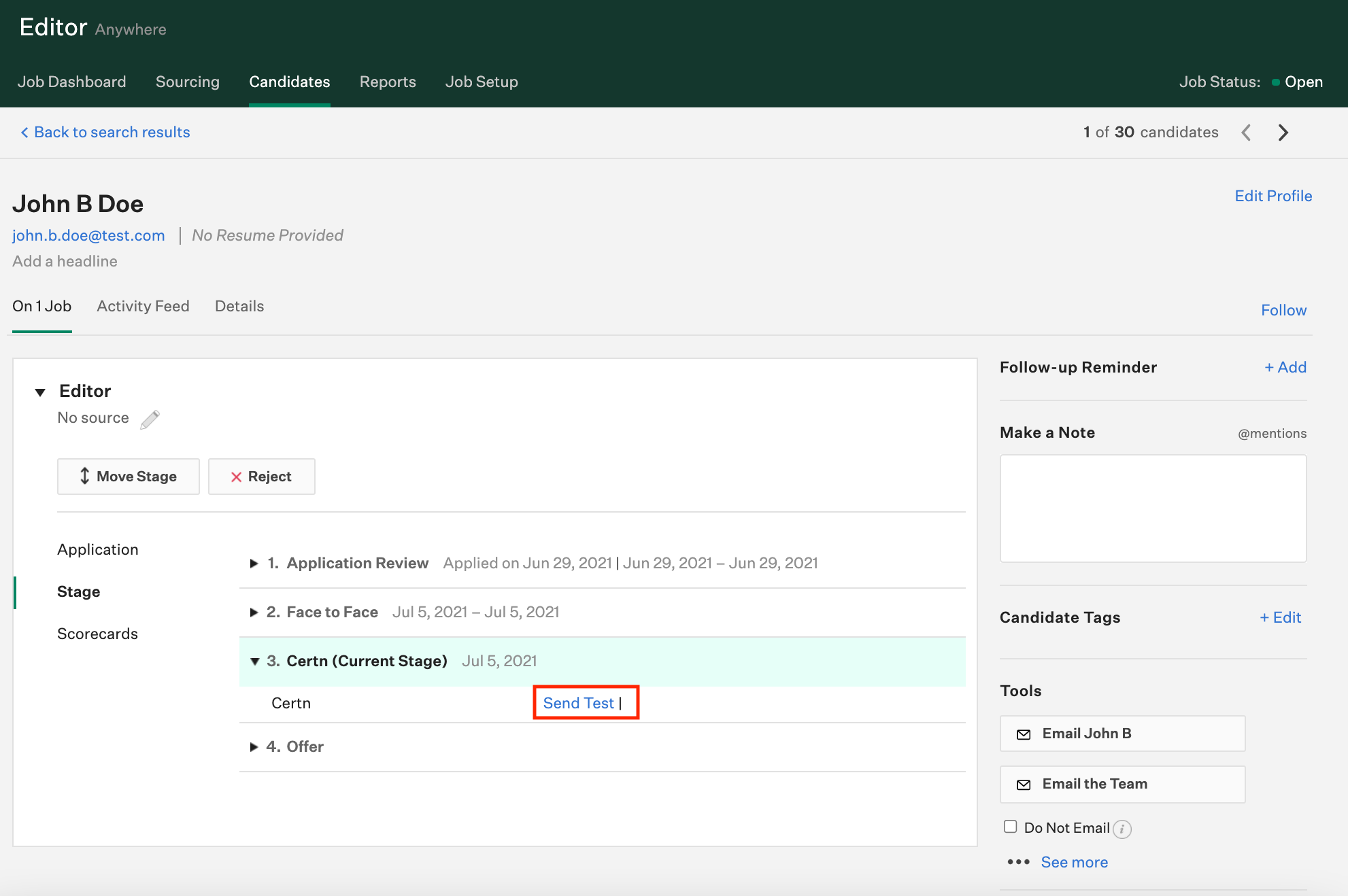Click the back chevron before Back to search results
This screenshot has width=1348, height=896.
(x=24, y=133)
